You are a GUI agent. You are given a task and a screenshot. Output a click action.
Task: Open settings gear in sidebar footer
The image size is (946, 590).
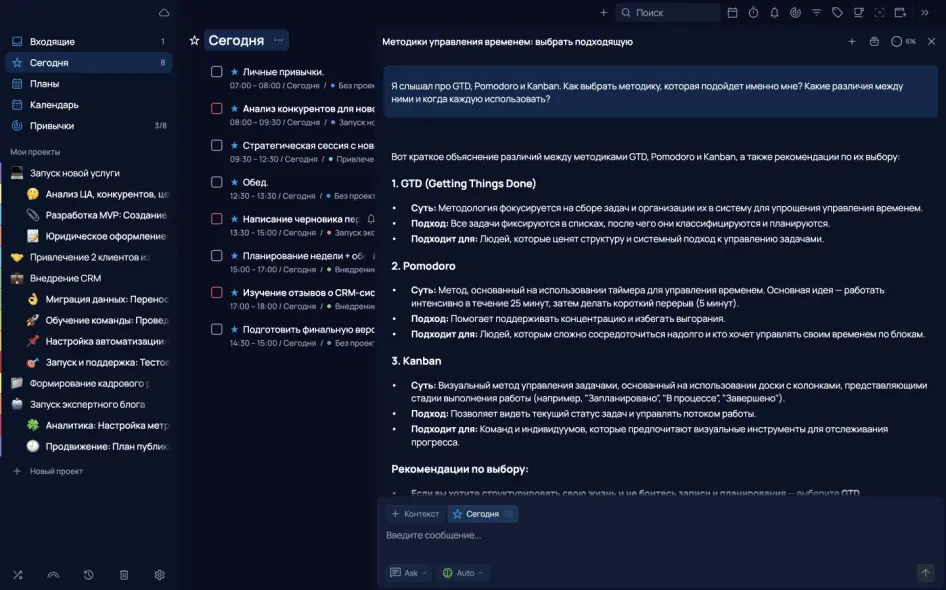tap(159, 575)
